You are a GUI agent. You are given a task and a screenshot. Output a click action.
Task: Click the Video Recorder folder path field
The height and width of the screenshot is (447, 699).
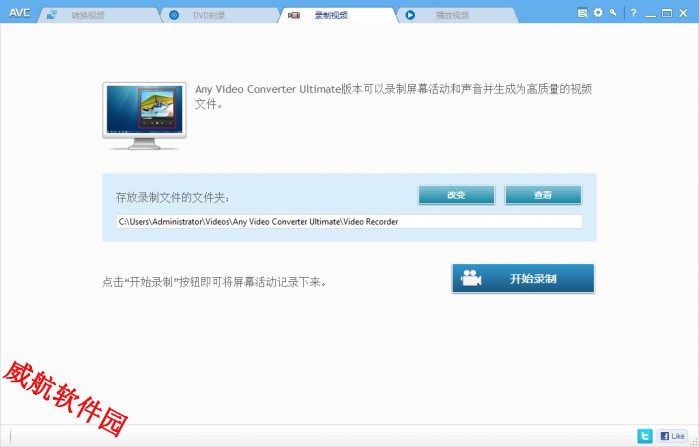tap(349, 221)
